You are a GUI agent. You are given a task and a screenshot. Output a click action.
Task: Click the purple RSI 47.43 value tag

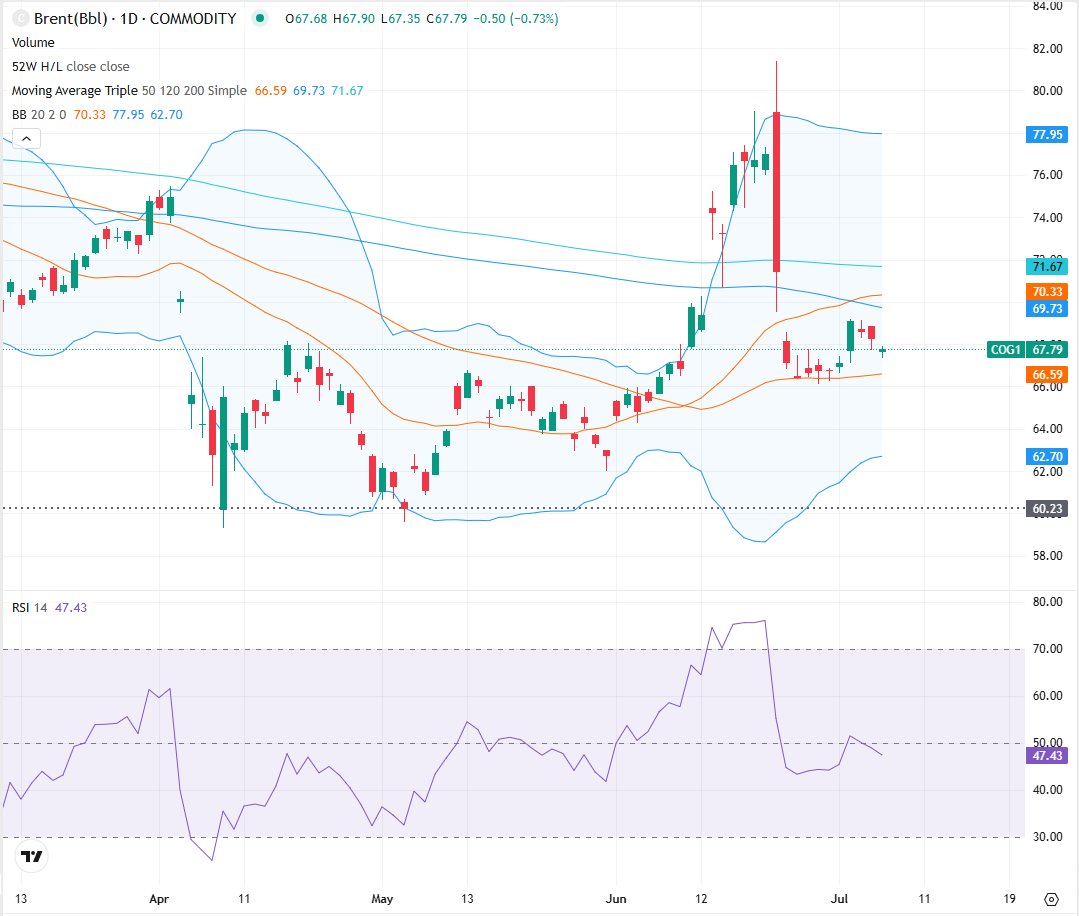click(x=1046, y=755)
